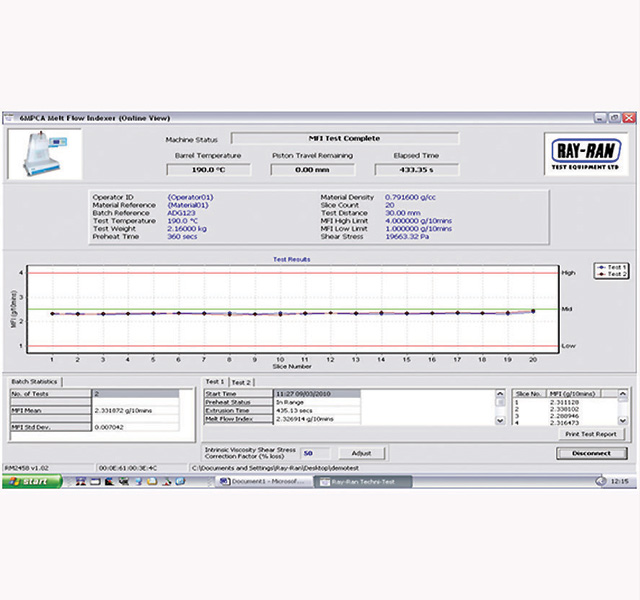Click the last blue quick launch icon
Viewport: 640px width, 600px height.
pyautogui.click(x=180, y=482)
